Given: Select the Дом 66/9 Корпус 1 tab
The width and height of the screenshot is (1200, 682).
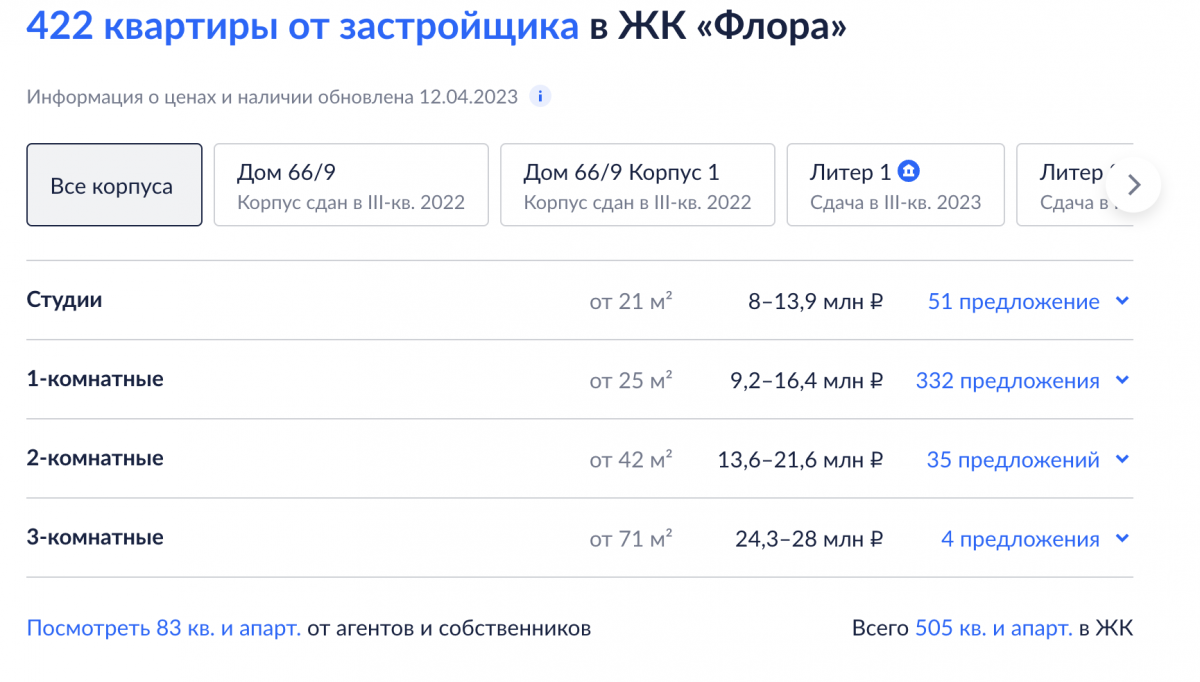Looking at the screenshot, I should pyautogui.click(x=638, y=185).
